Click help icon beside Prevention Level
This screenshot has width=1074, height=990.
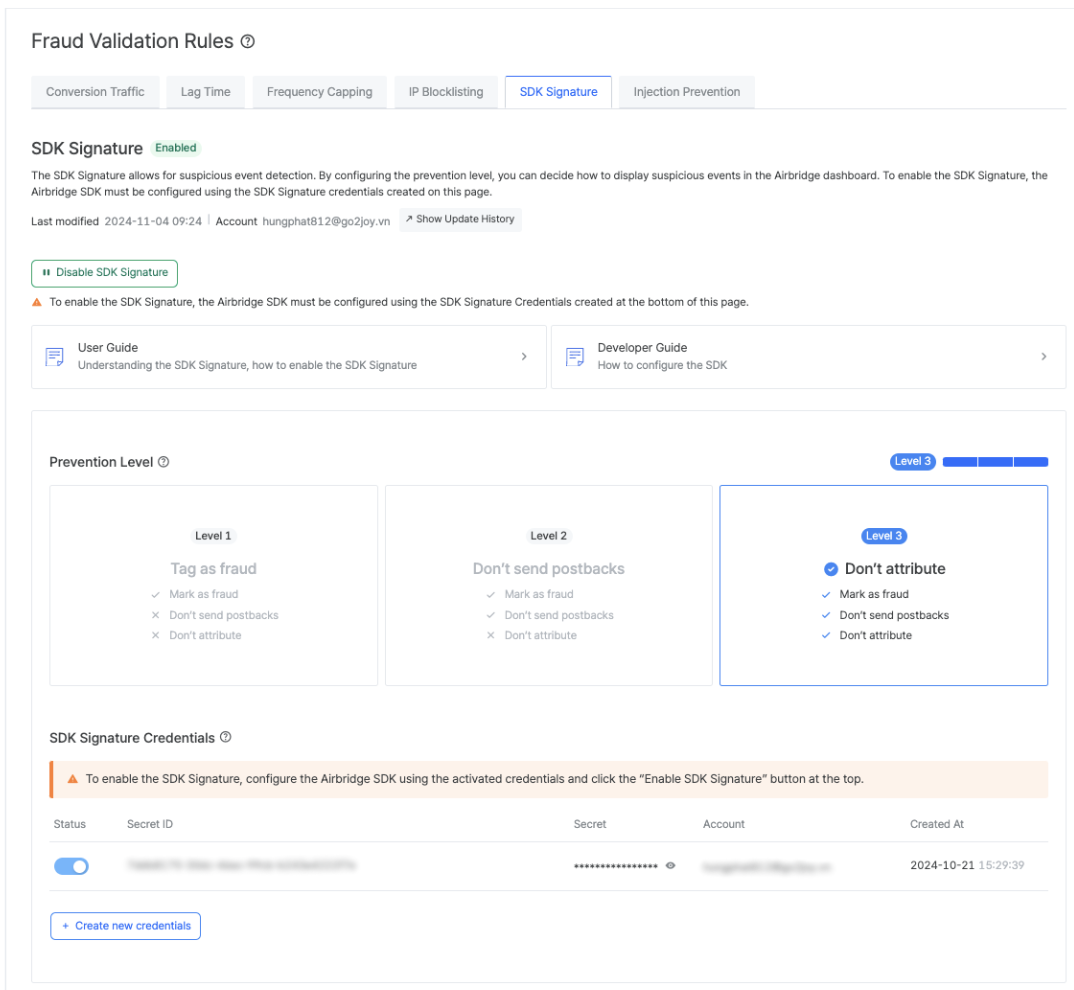tap(164, 462)
